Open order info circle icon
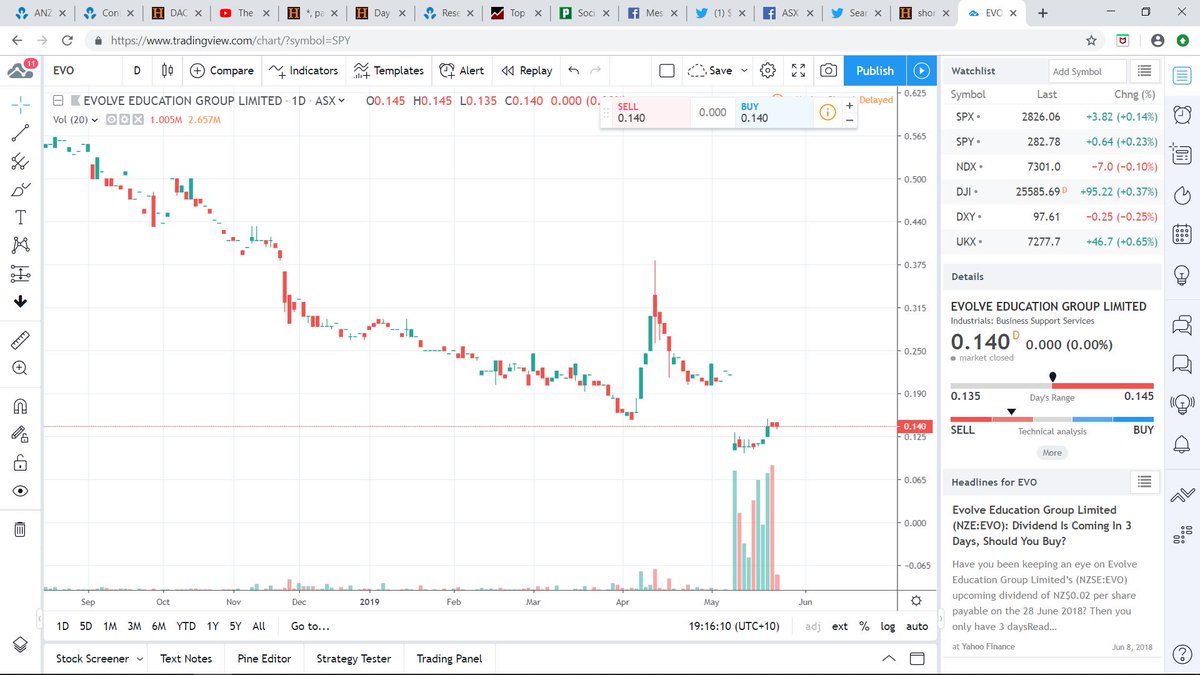The width and height of the screenshot is (1200, 675). coord(828,112)
